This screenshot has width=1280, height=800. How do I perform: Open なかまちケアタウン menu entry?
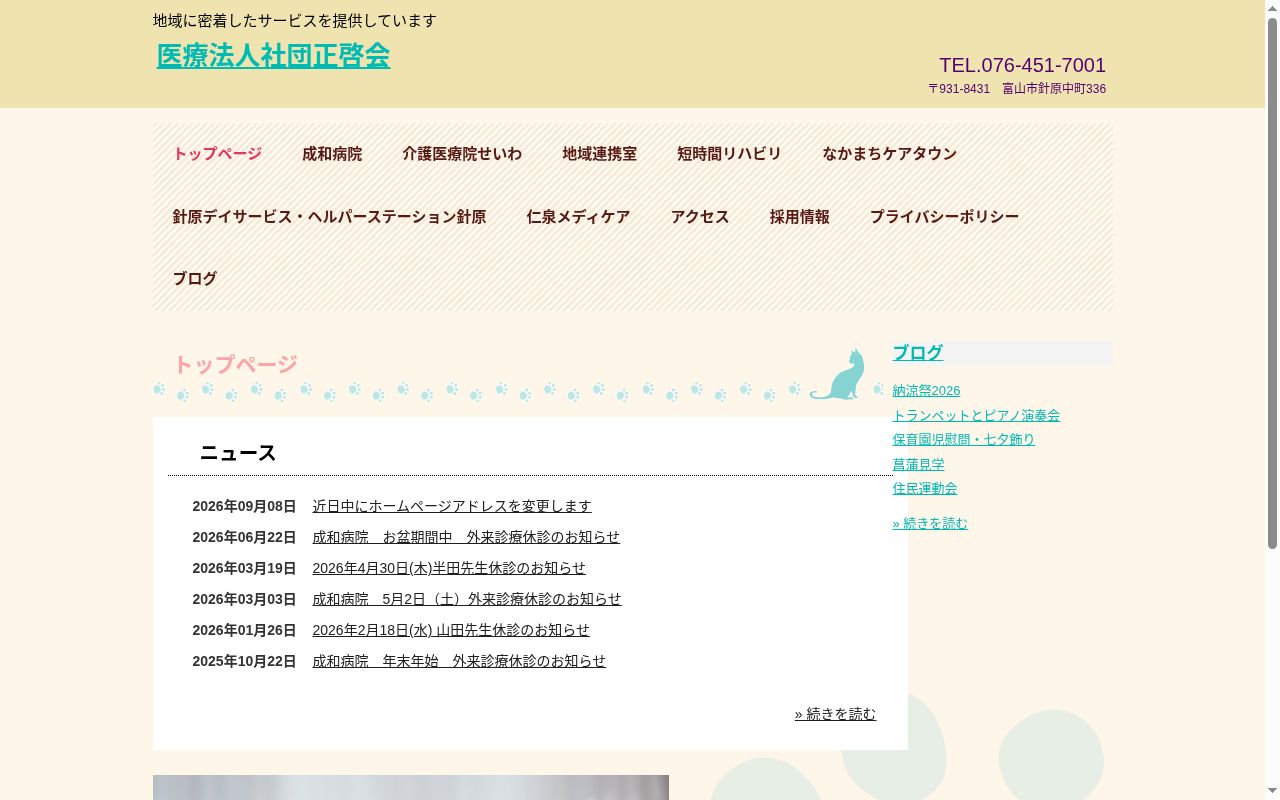pos(889,154)
